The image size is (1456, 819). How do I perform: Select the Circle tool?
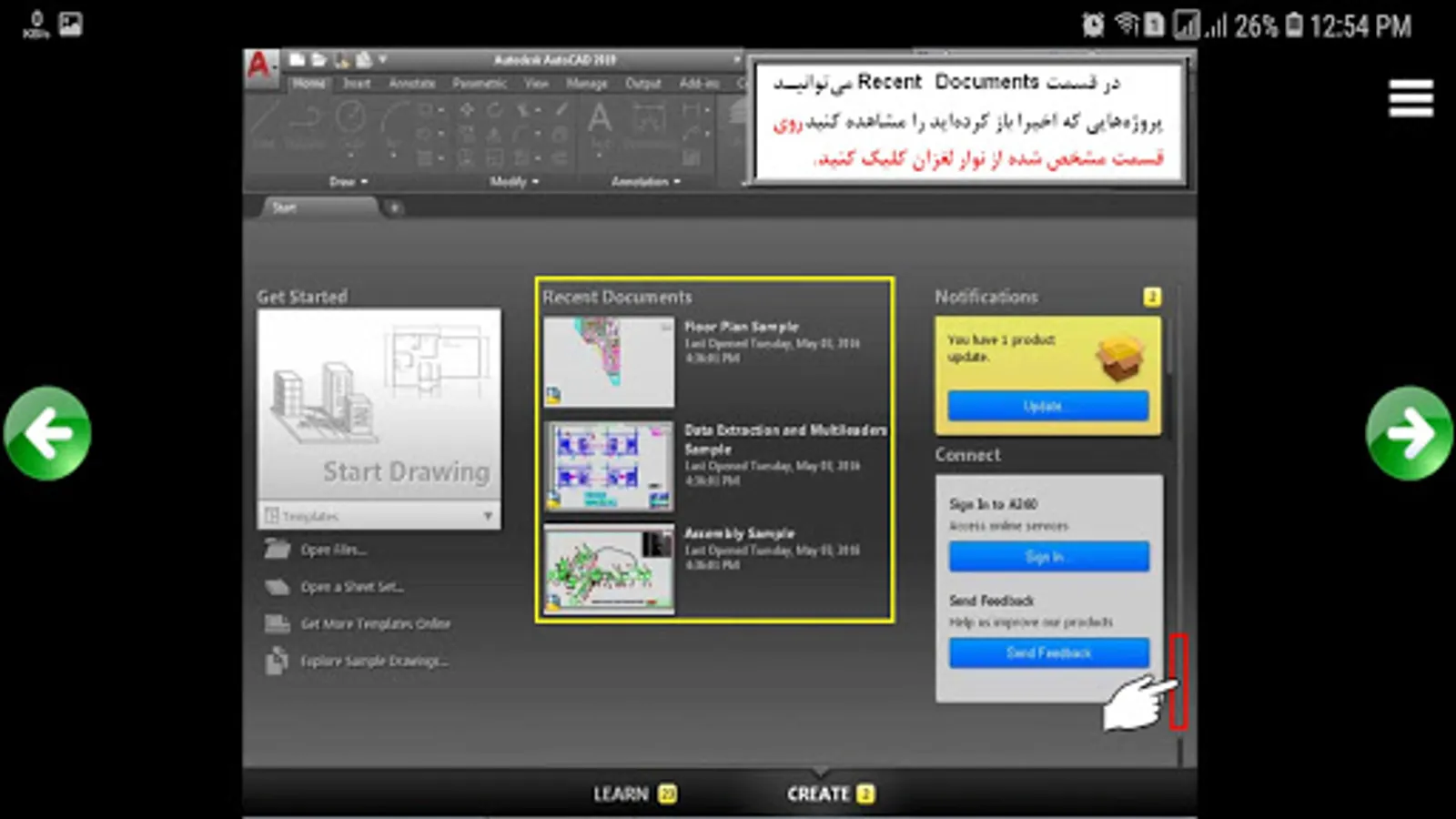(350, 118)
